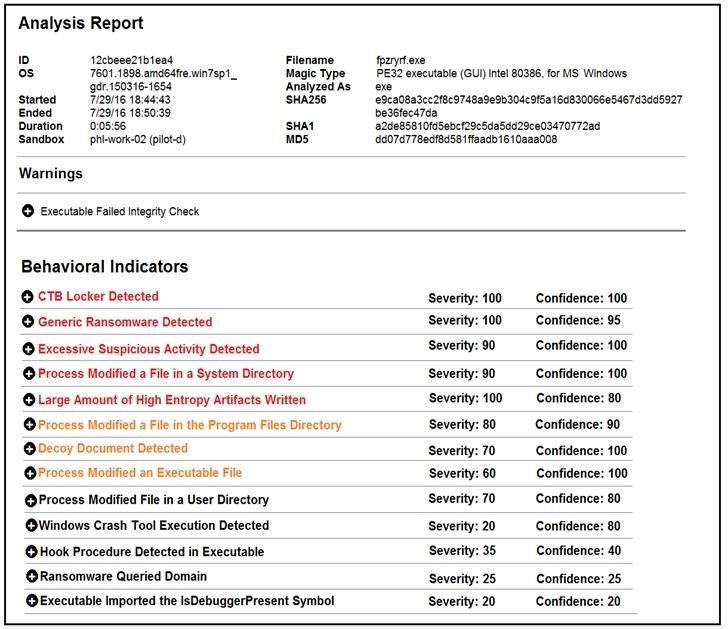Viewport: 728px width, 629px height.
Task: Click plus icon for Ransomware Queried Domain
Action: tap(31, 577)
